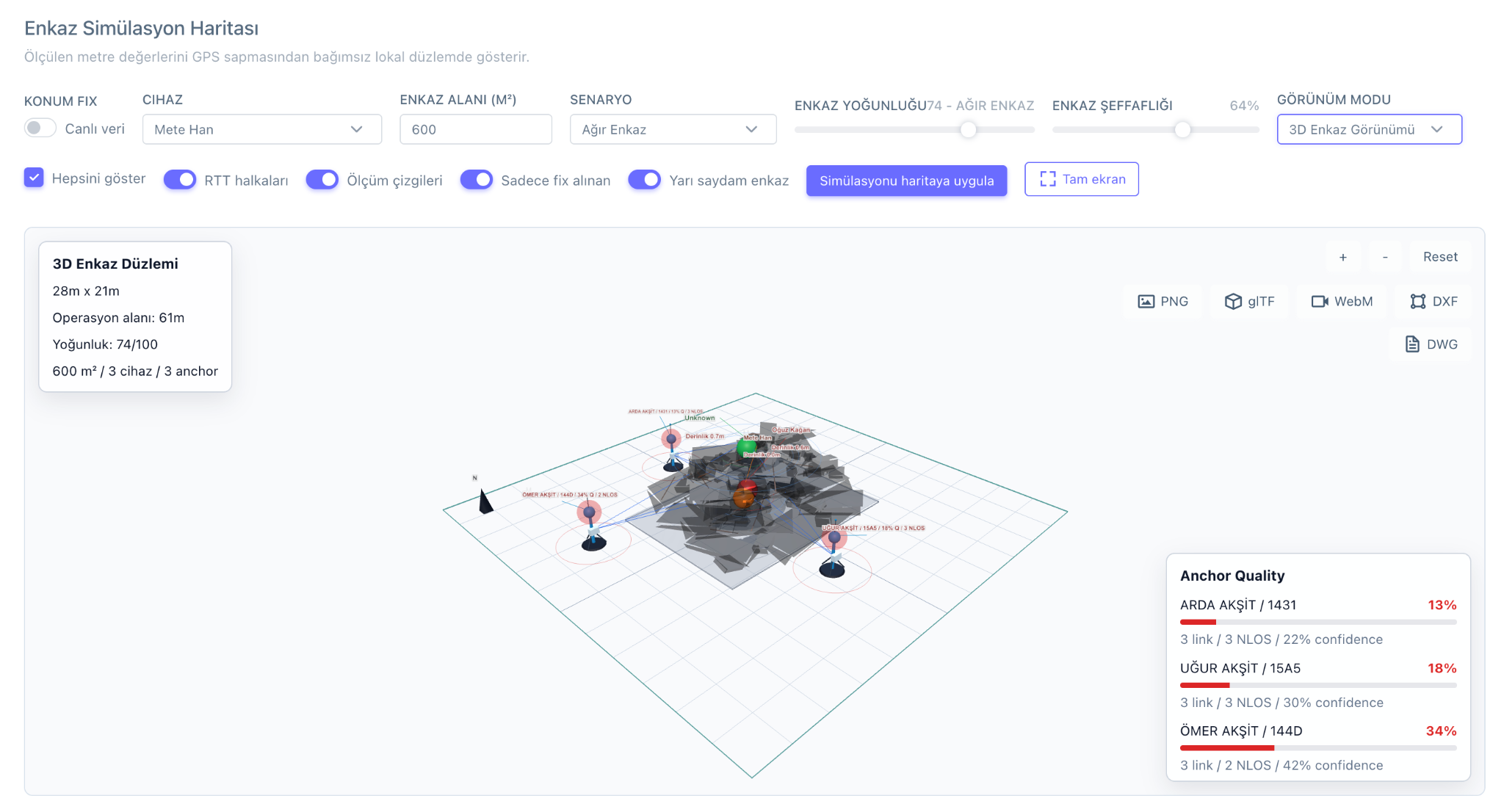Click the Operasyon alanı: 61m text
The width and height of the screenshot is (1504, 812).
pos(118,318)
